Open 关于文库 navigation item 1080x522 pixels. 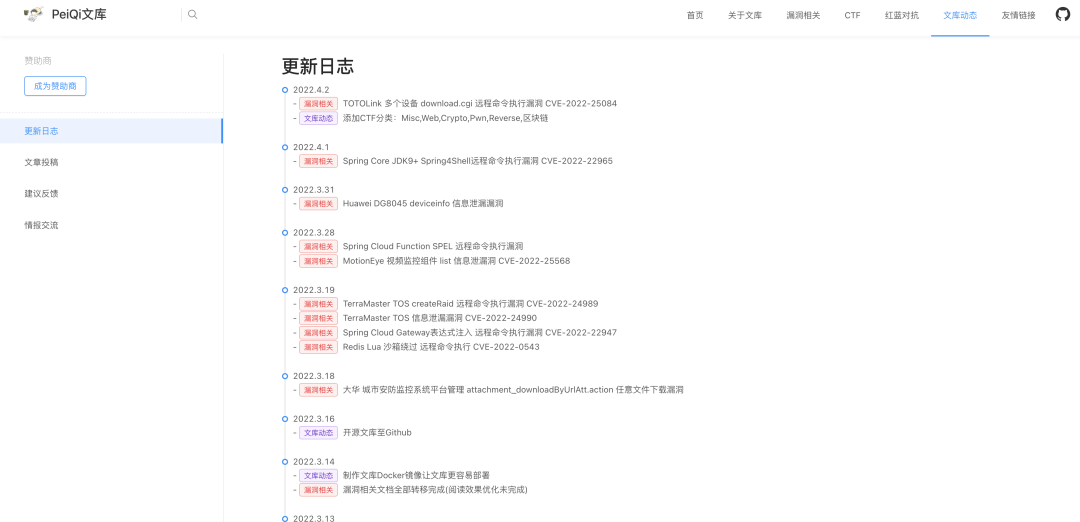[745, 15]
